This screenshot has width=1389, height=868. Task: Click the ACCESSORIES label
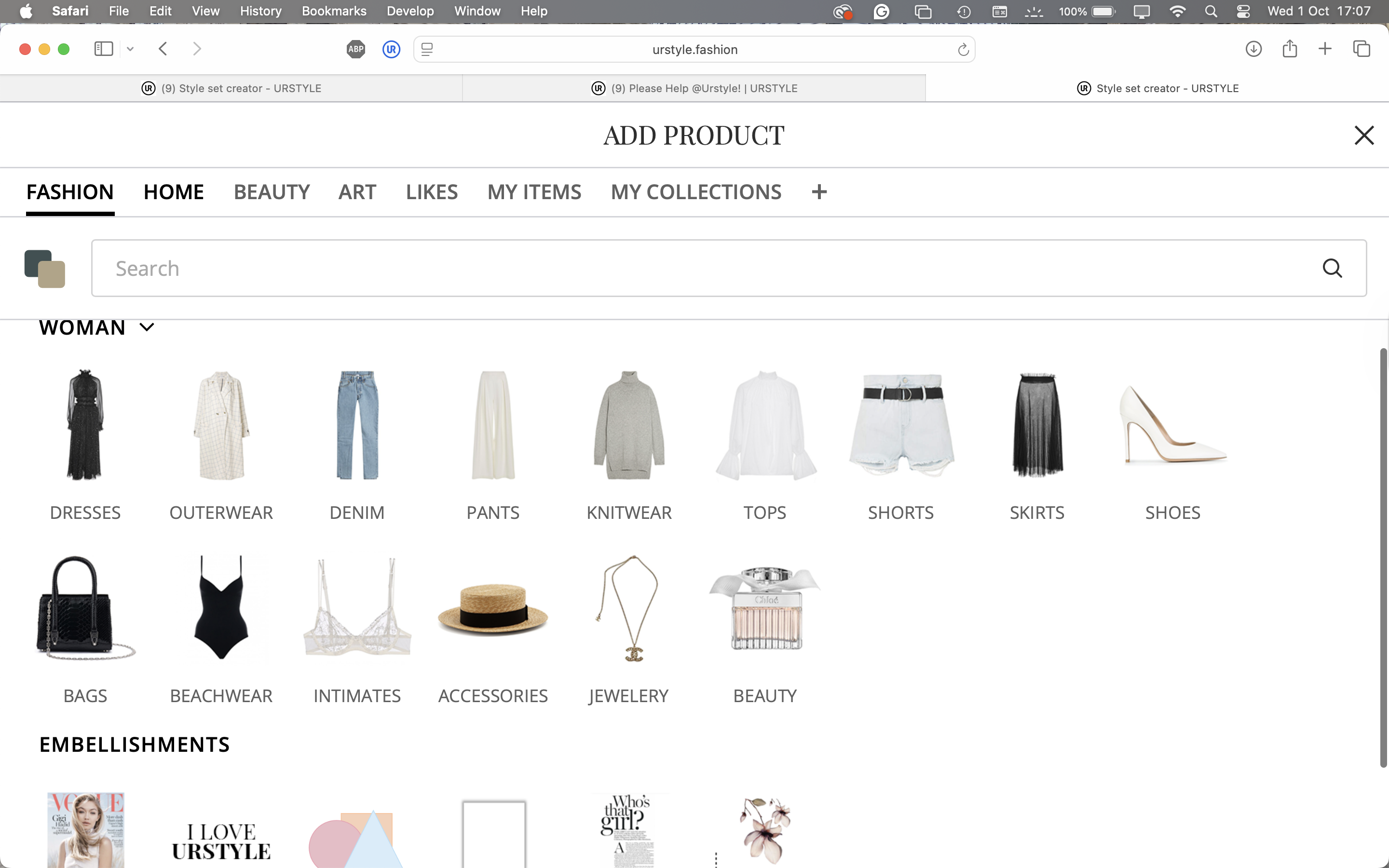coord(493,696)
